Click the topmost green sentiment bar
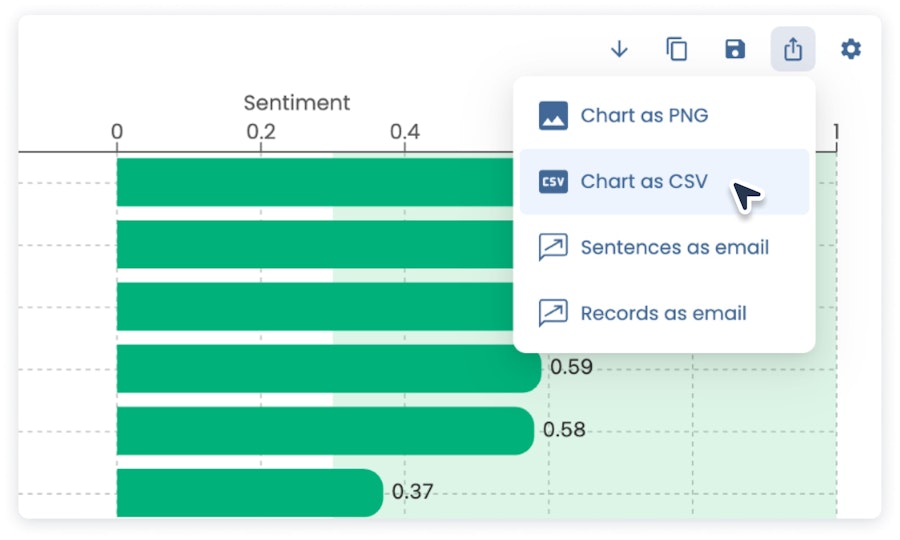The image size is (900, 540). point(315,182)
